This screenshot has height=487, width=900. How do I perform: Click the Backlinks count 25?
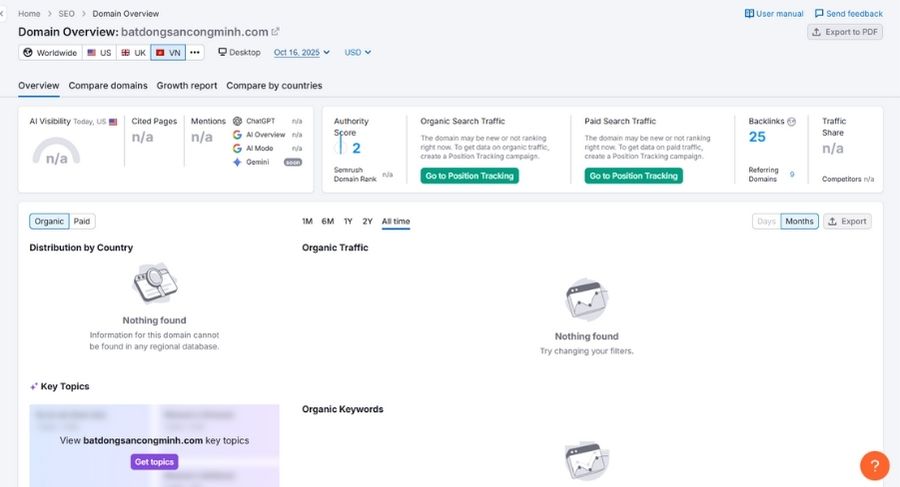point(757,137)
